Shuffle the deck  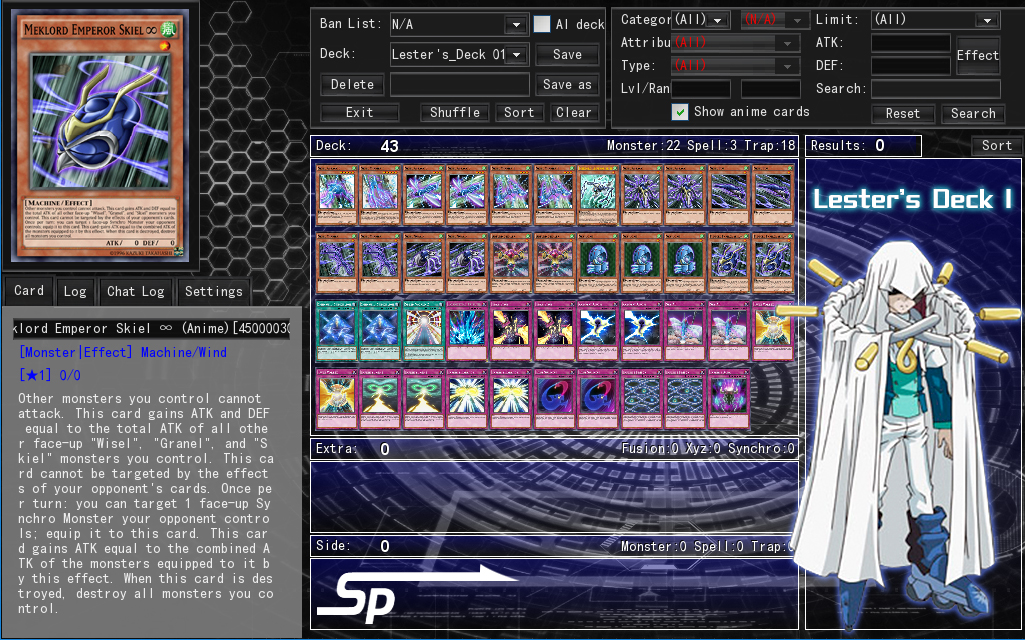454,112
